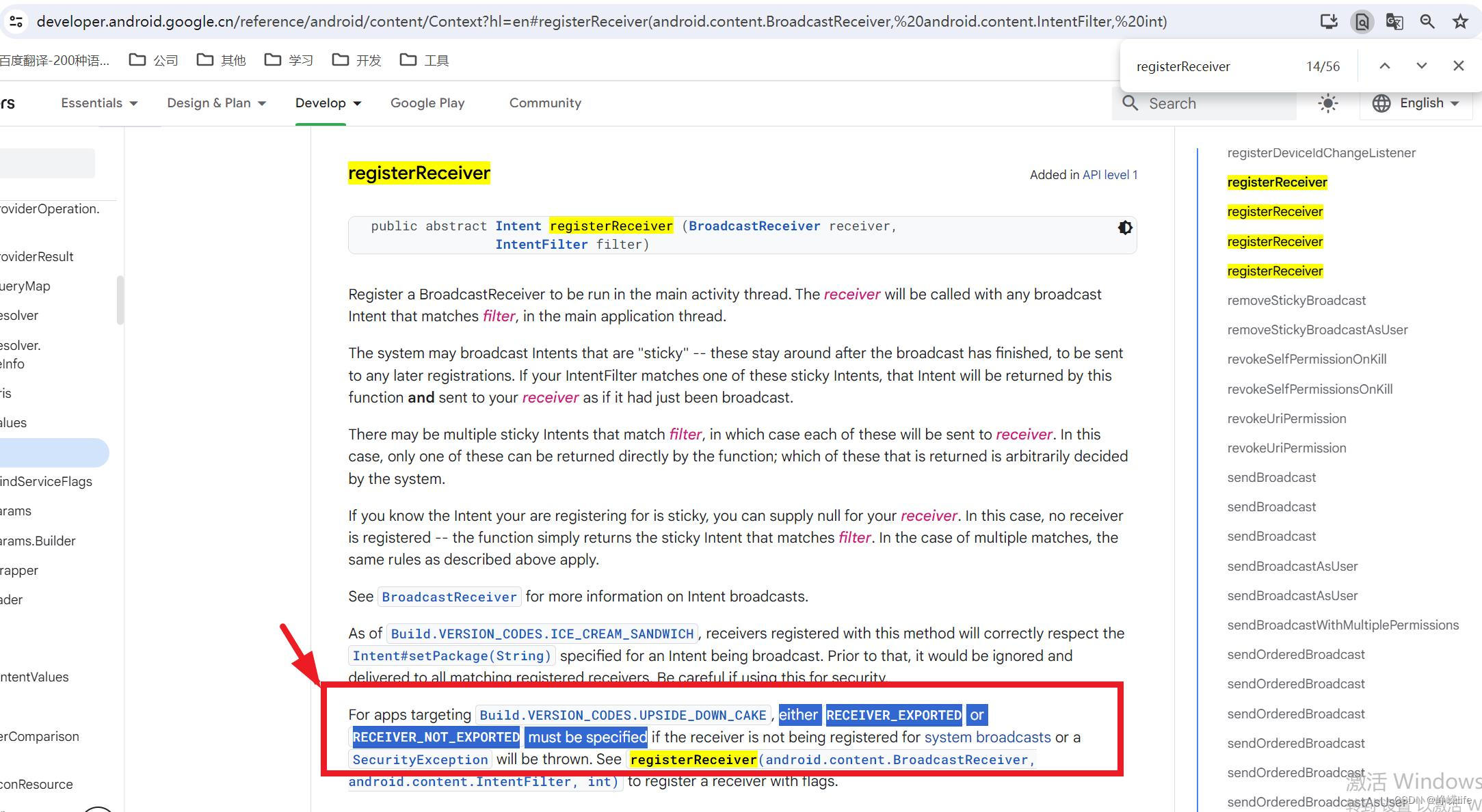Open the 开发 bookmarks folder
This screenshot has width=1482, height=812.
(x=357, y=60)
